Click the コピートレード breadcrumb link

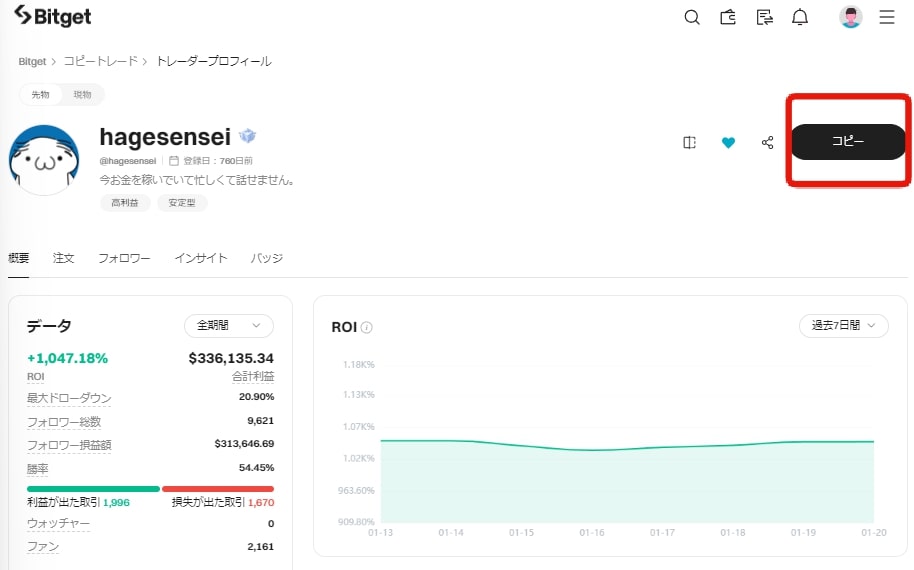(100, 61)
